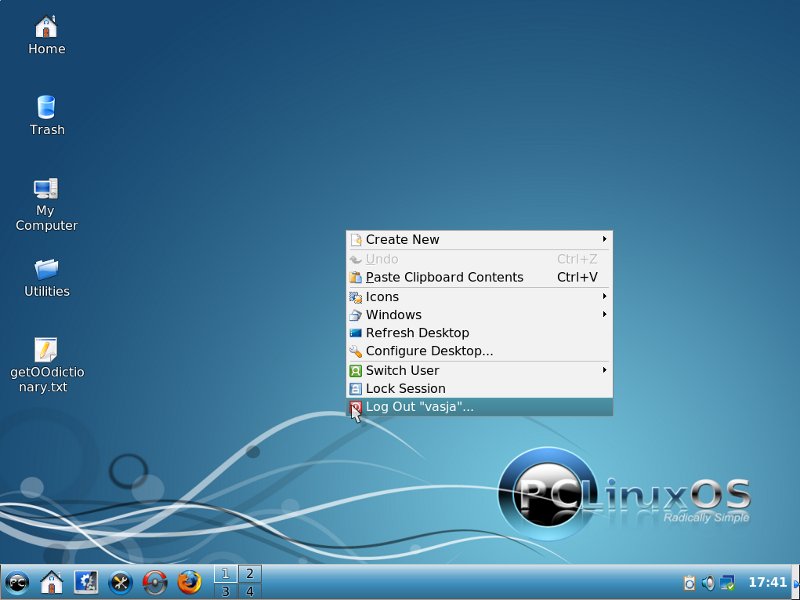
Task: Click the 17:41 panel clock
Action: coord(767,582)
